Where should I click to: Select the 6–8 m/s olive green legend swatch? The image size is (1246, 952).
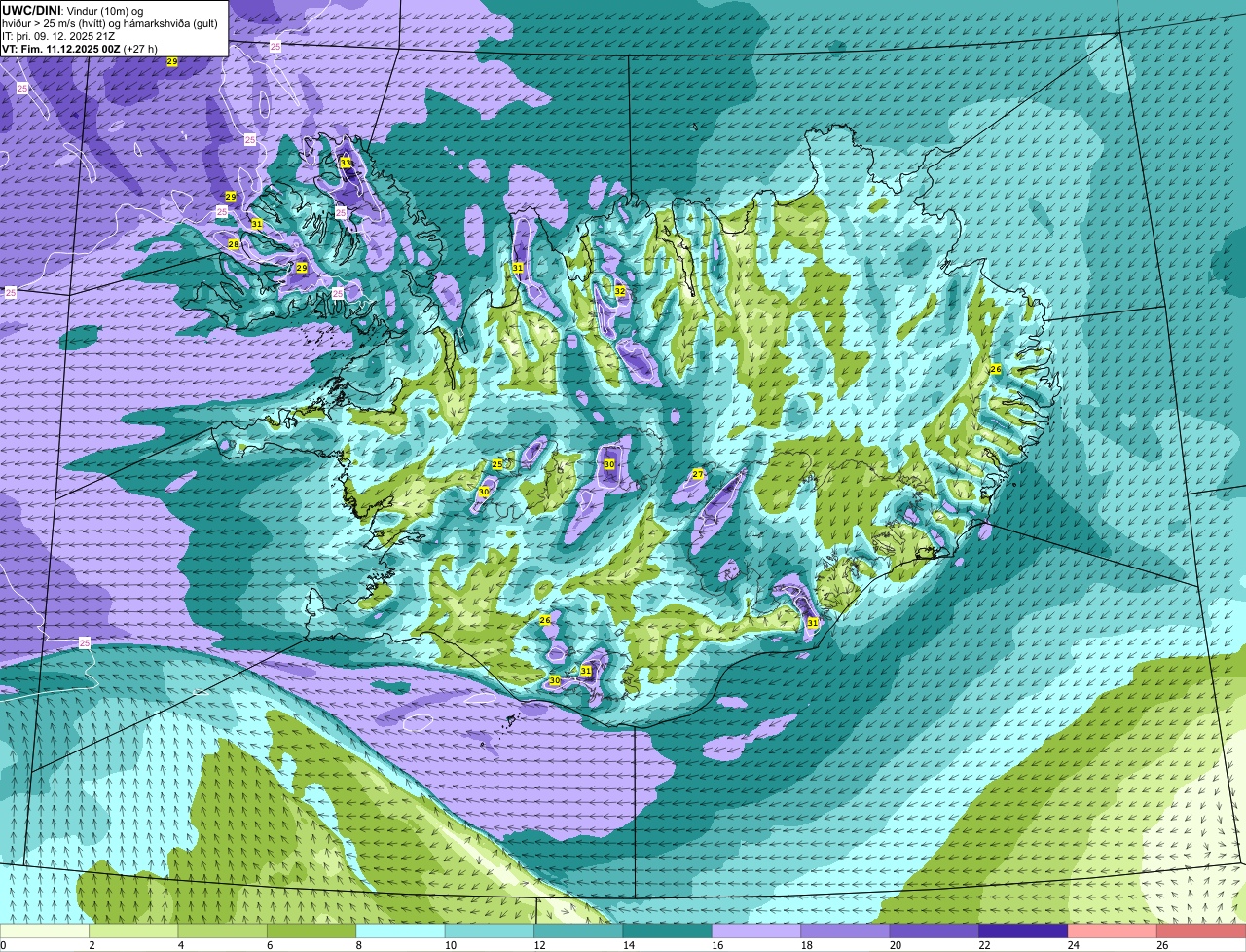click(x=312, y=931)
